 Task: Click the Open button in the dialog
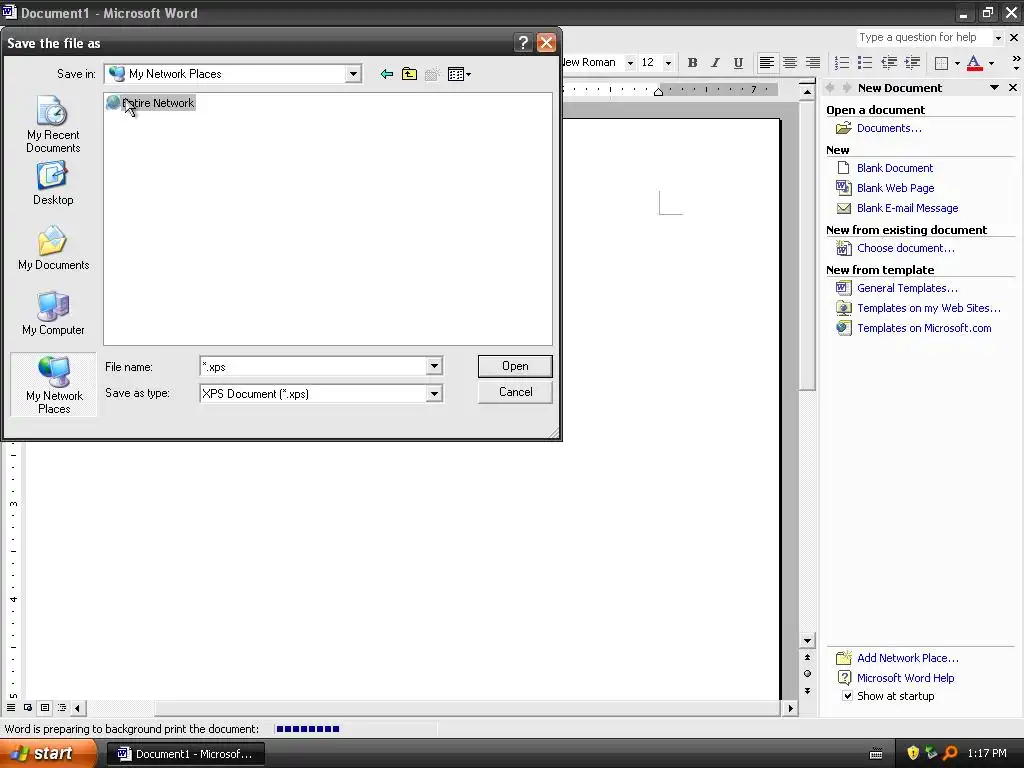click(515, 366)
